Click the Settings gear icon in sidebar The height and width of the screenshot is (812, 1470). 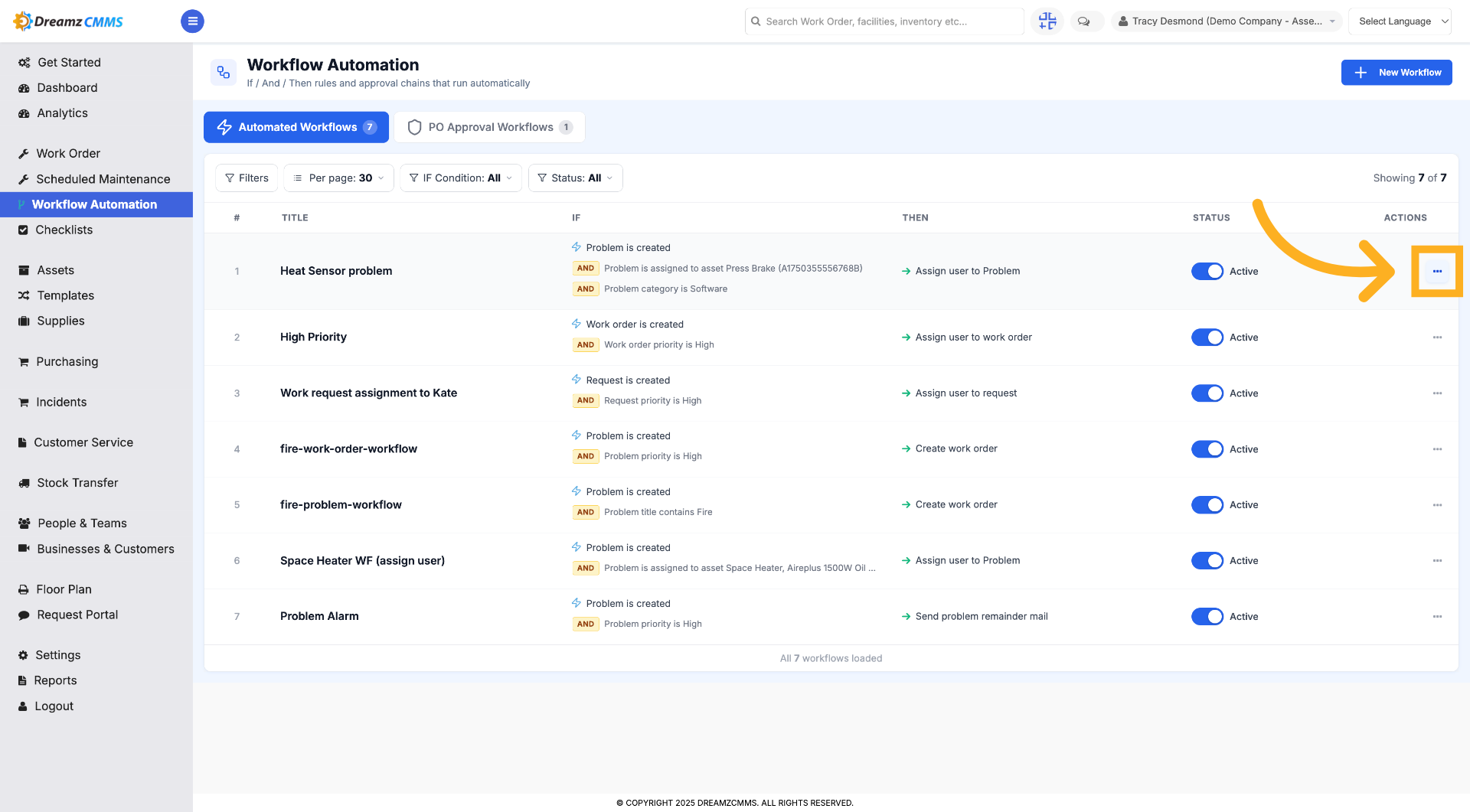[x=23, y=655]
